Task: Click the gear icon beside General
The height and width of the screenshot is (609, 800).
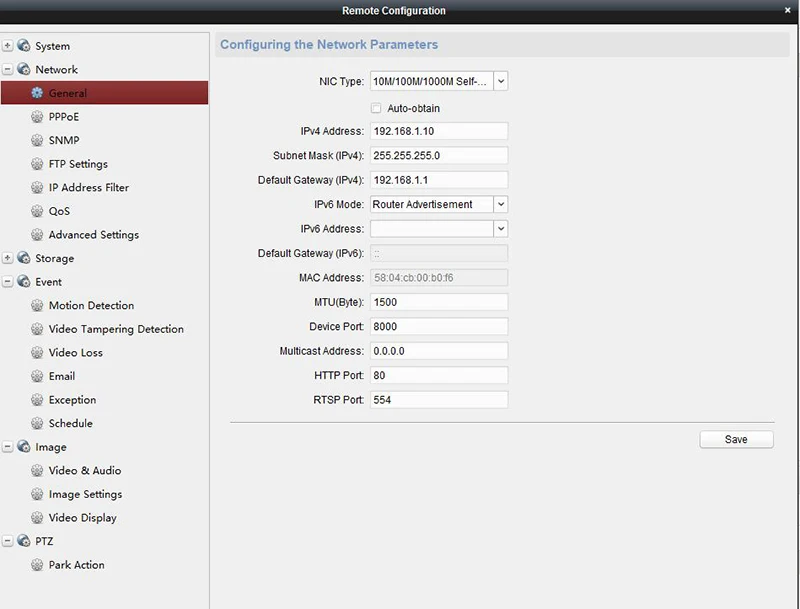Action: click(x=37, y=93)
